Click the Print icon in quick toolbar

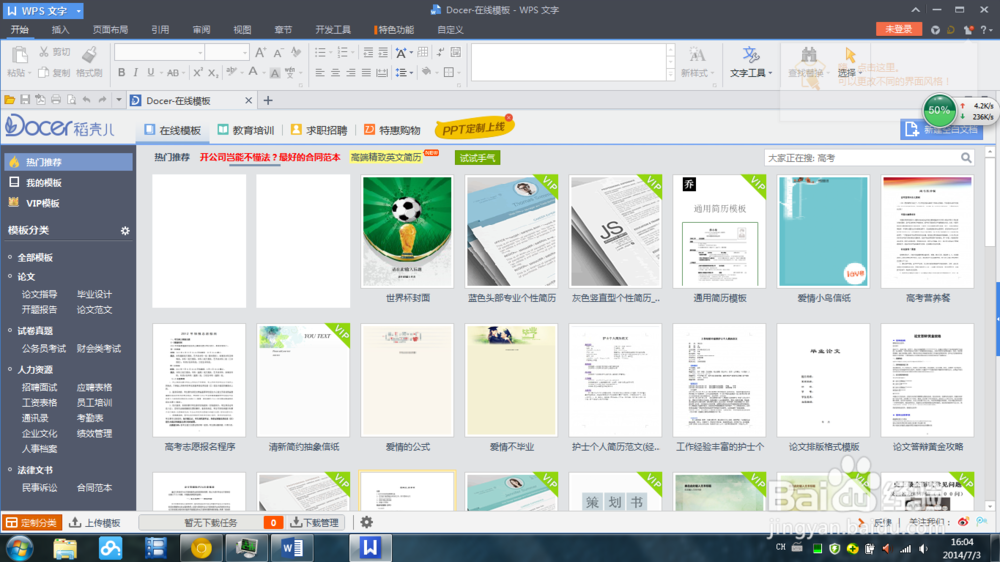[x=56, y=100]
